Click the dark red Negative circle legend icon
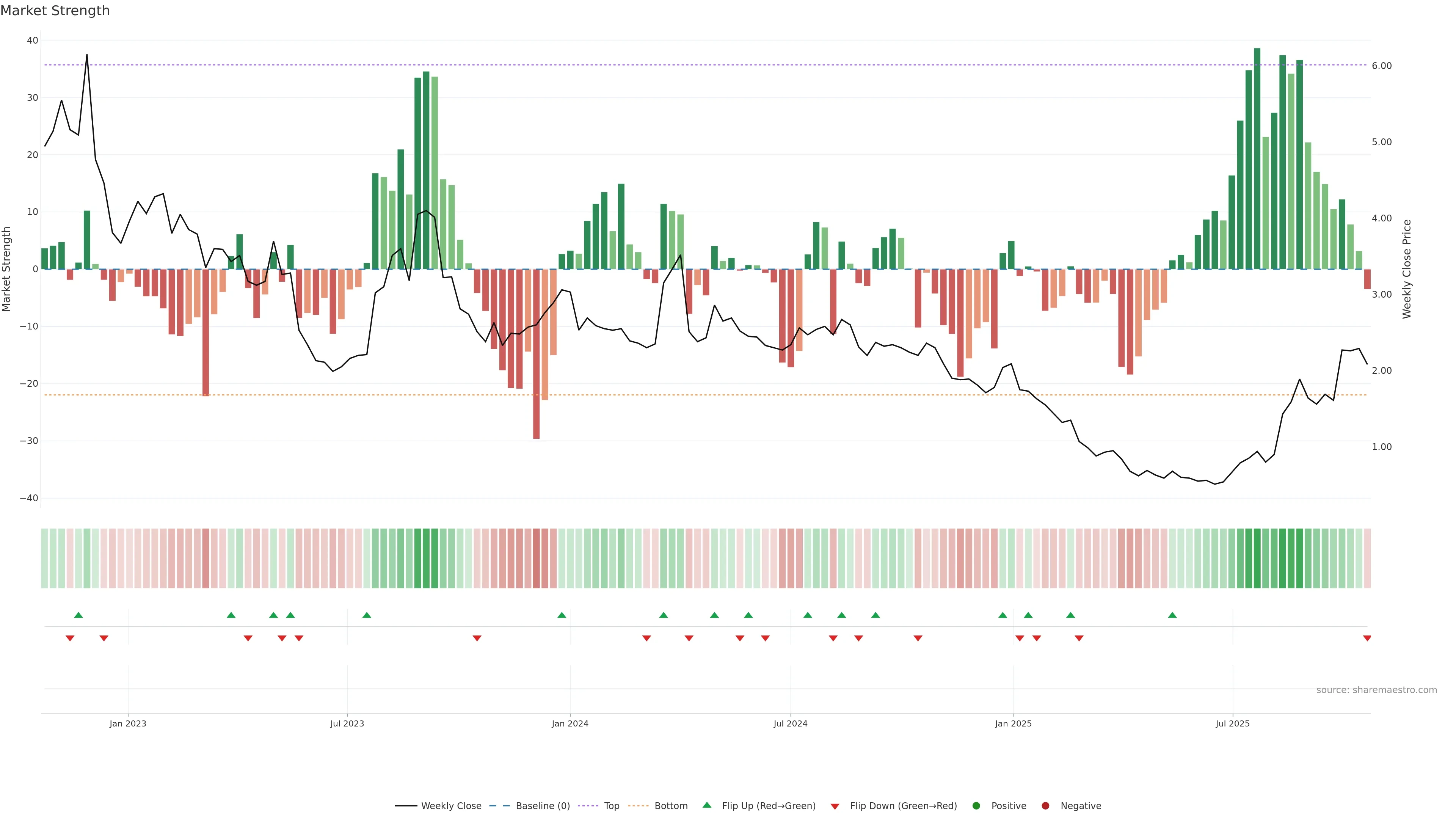Screen dimensions: 1456x819 (1045, 805)
